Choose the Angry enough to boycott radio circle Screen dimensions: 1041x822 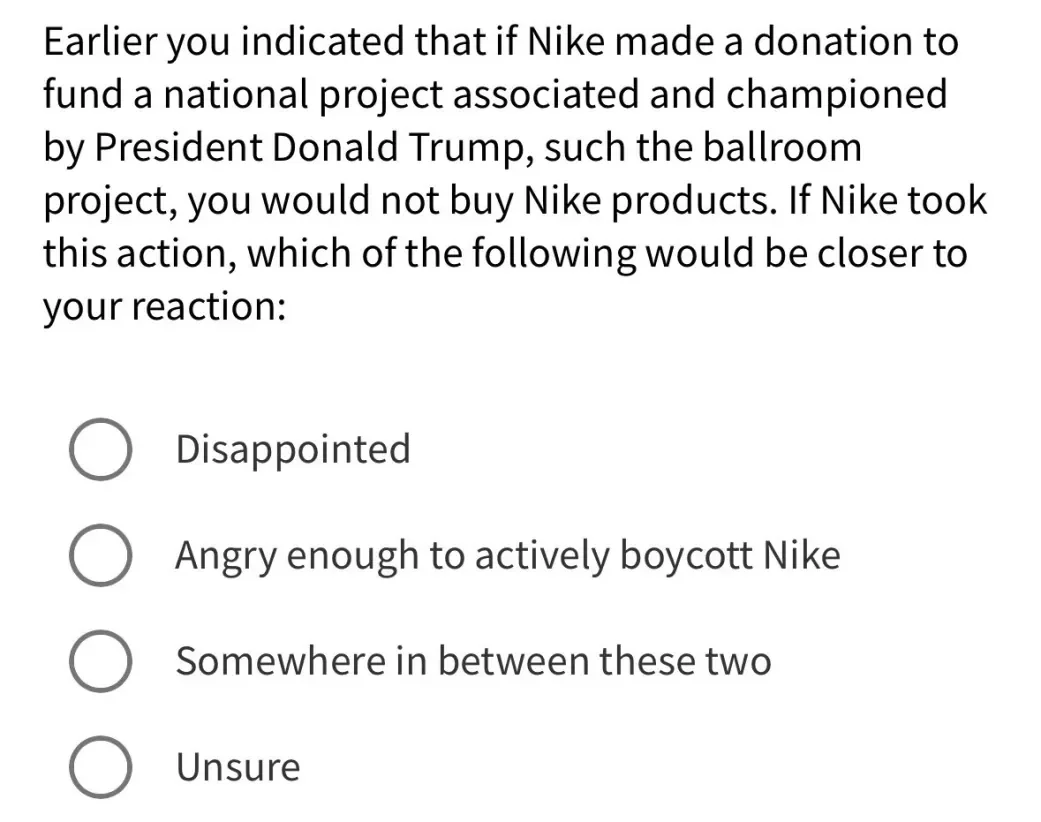click(100, 555)
